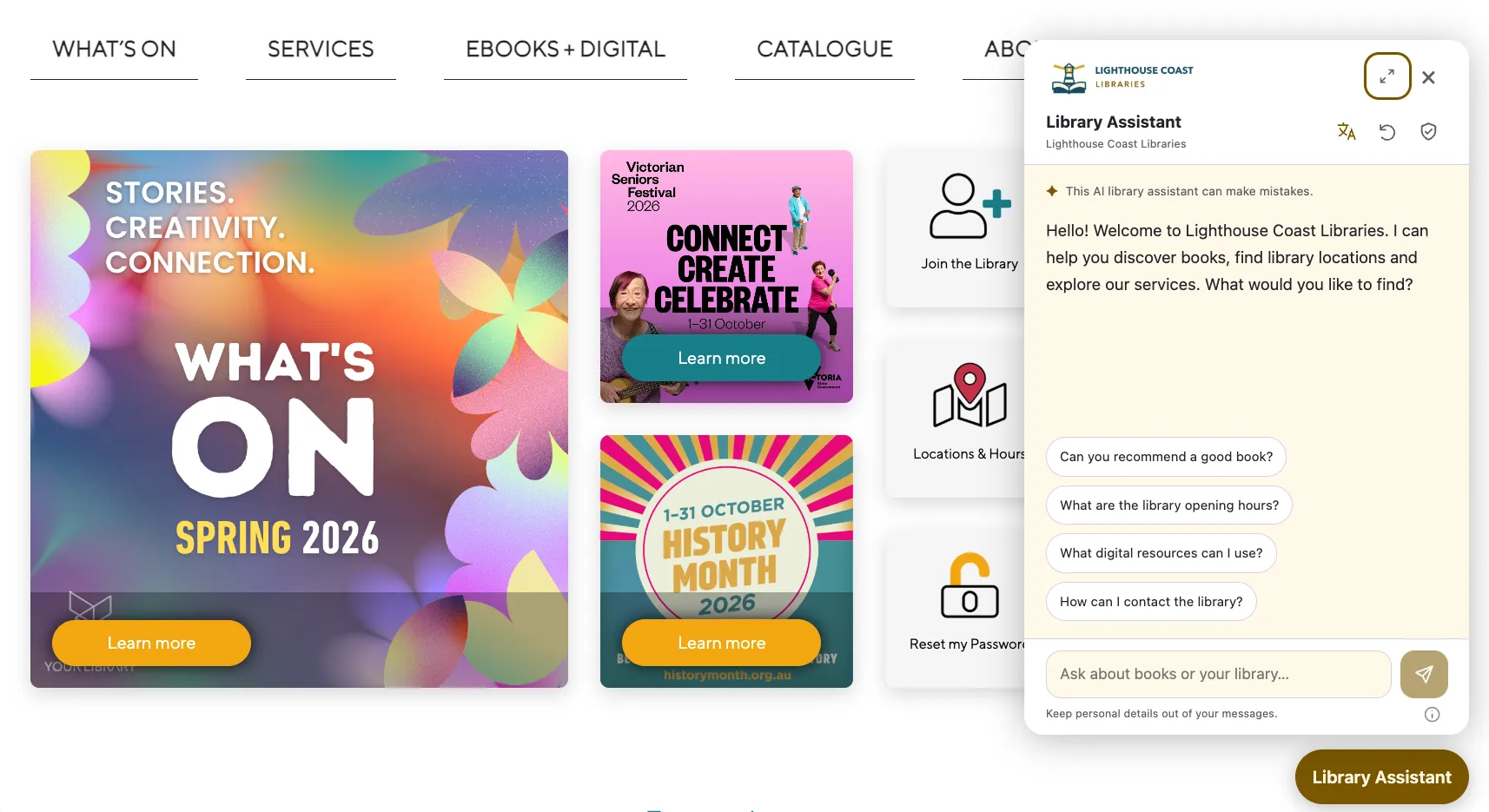
Task: Click the 'Locations & Hours' label
Action: [x=969, y=454]
